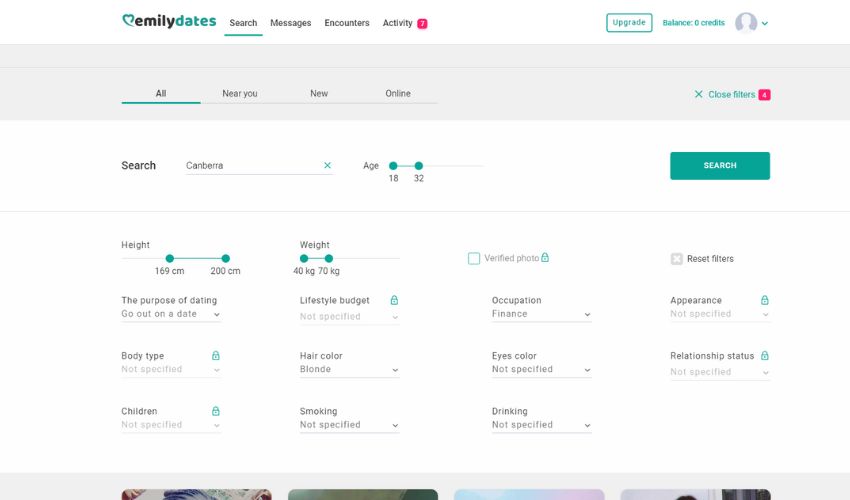Open the Lifestyle budget dropdown
Screen dimensions: 850x500
[x=350, y=317]
